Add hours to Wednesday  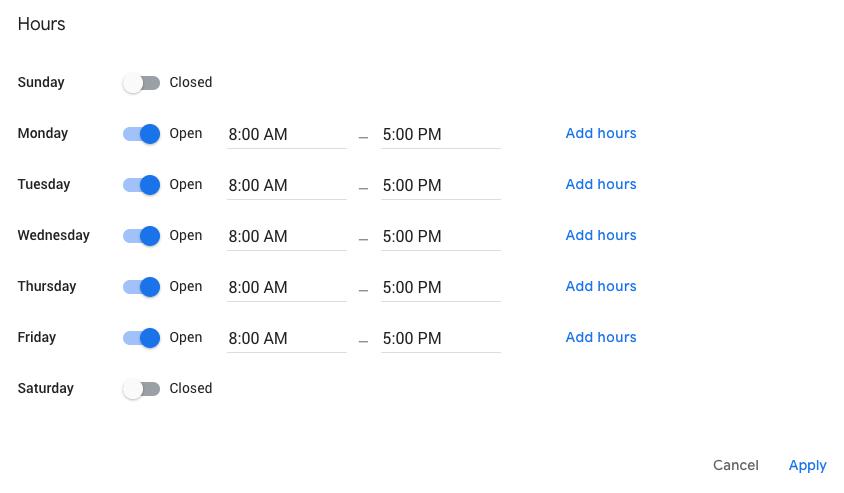tap(601, 236)
